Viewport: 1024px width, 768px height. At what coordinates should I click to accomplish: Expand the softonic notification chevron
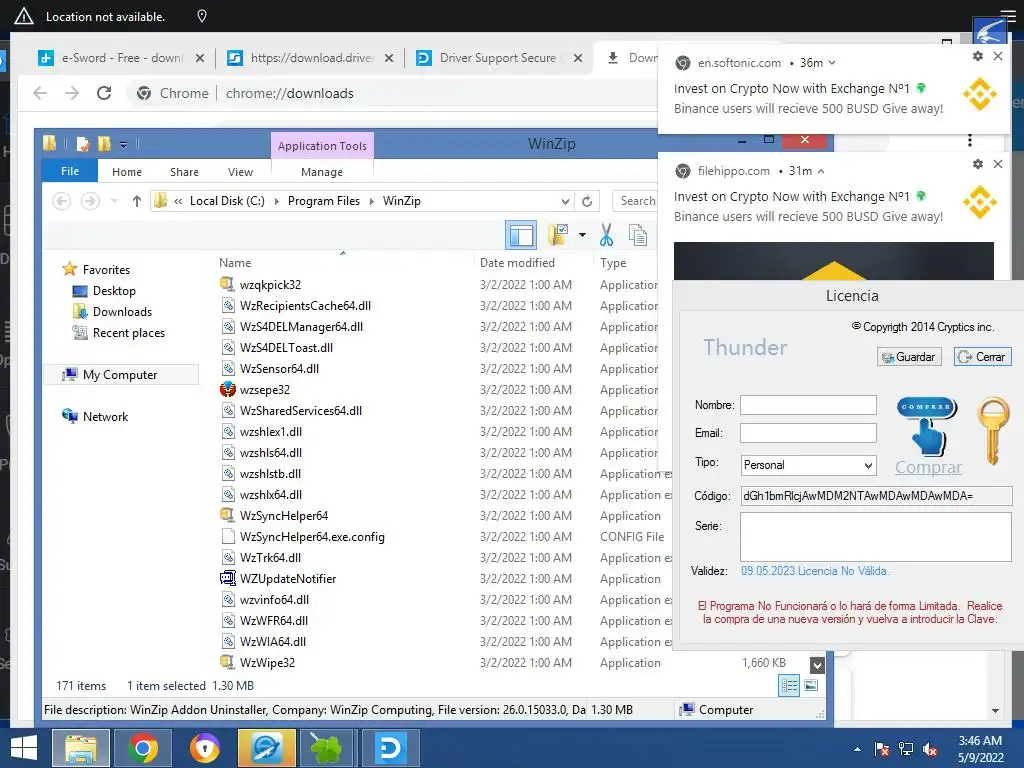tap(832, 63)
